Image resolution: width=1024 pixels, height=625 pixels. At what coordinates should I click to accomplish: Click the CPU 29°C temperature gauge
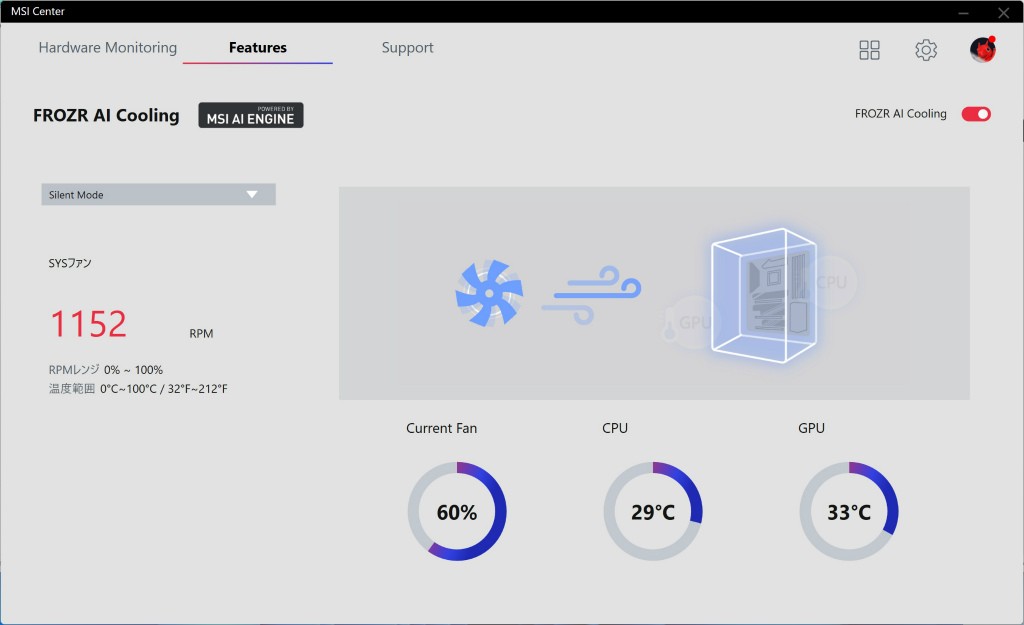(x=653, y=511)
